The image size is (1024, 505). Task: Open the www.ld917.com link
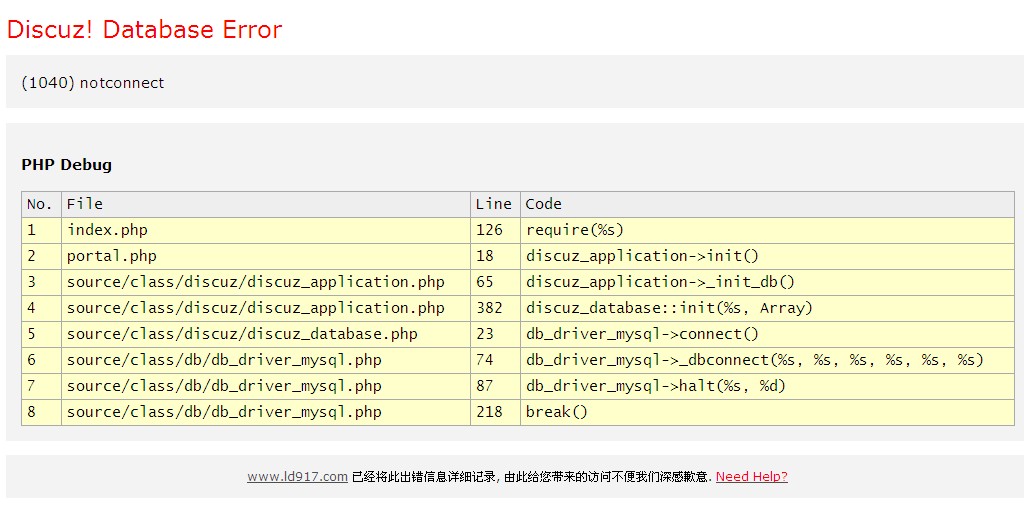tap(297, 477)
